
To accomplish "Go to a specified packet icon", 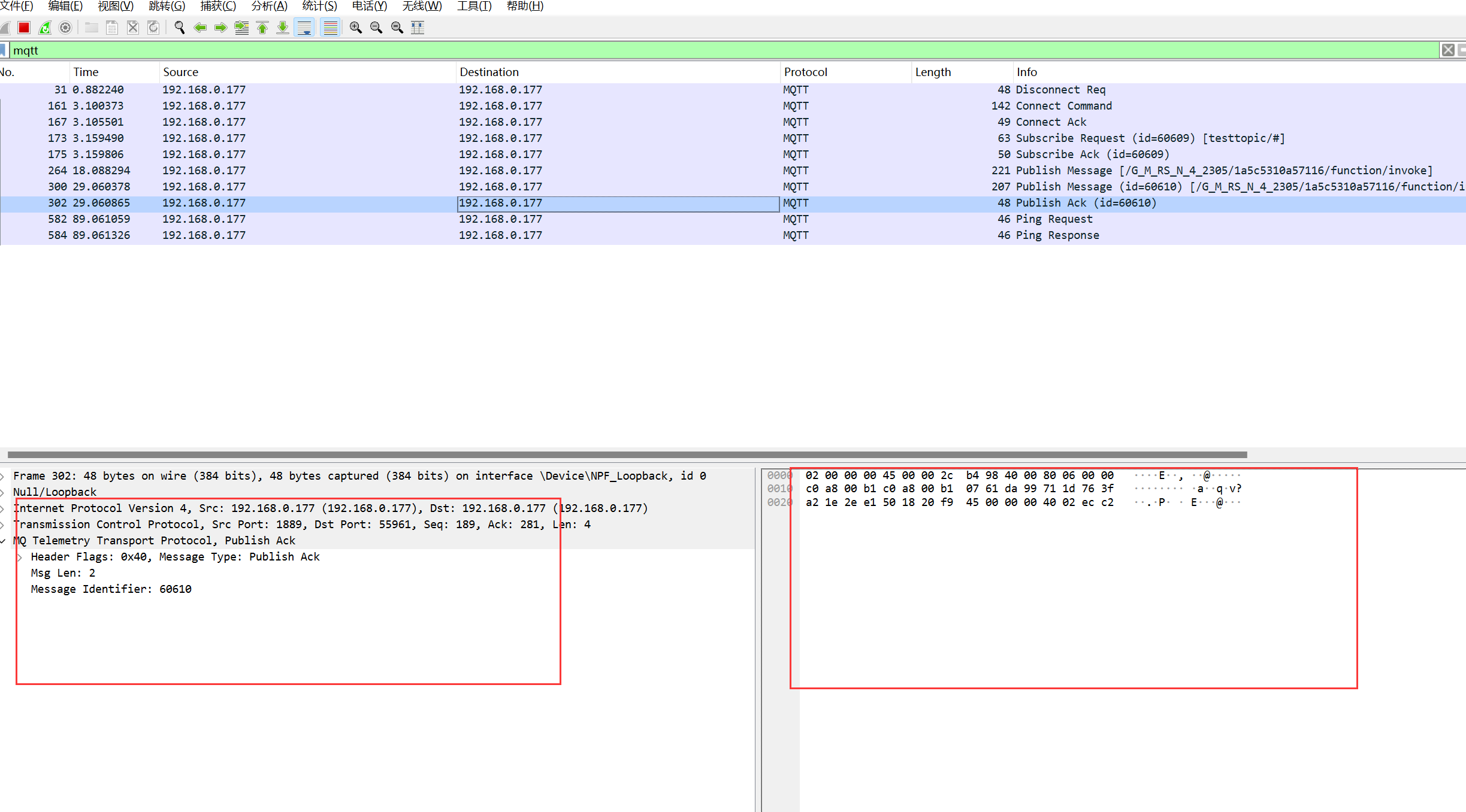I will tap(241, 28).
